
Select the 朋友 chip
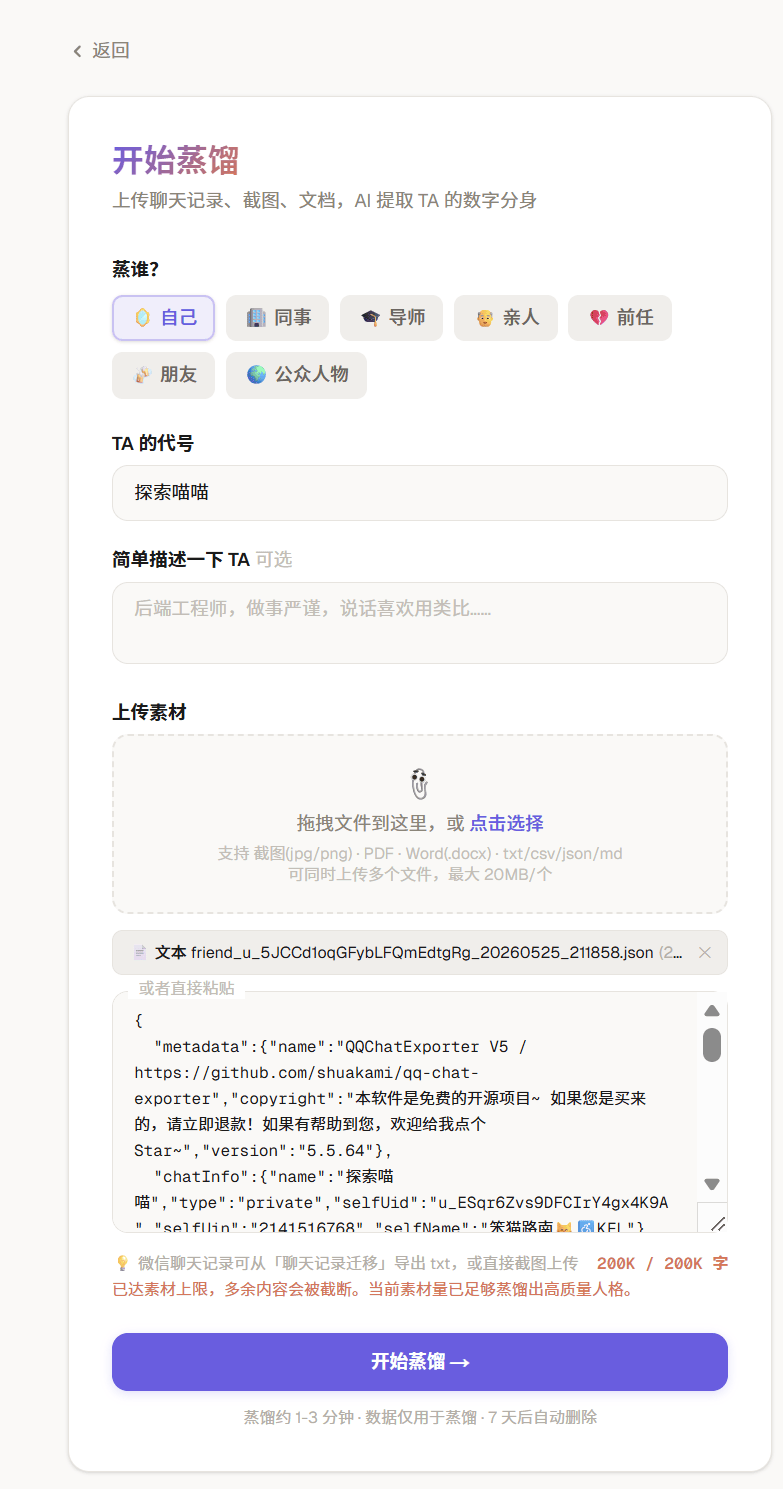[164, 375]
